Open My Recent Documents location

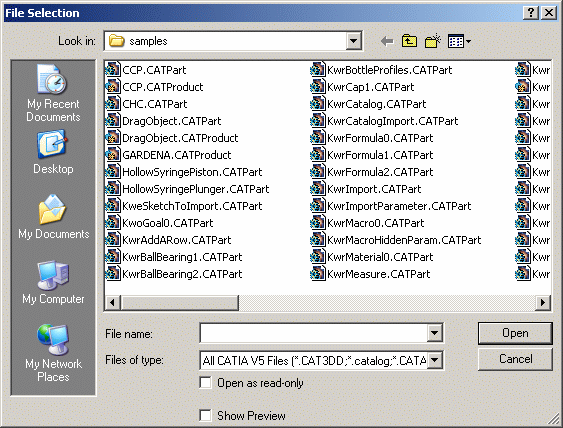[x=53, y=93]
